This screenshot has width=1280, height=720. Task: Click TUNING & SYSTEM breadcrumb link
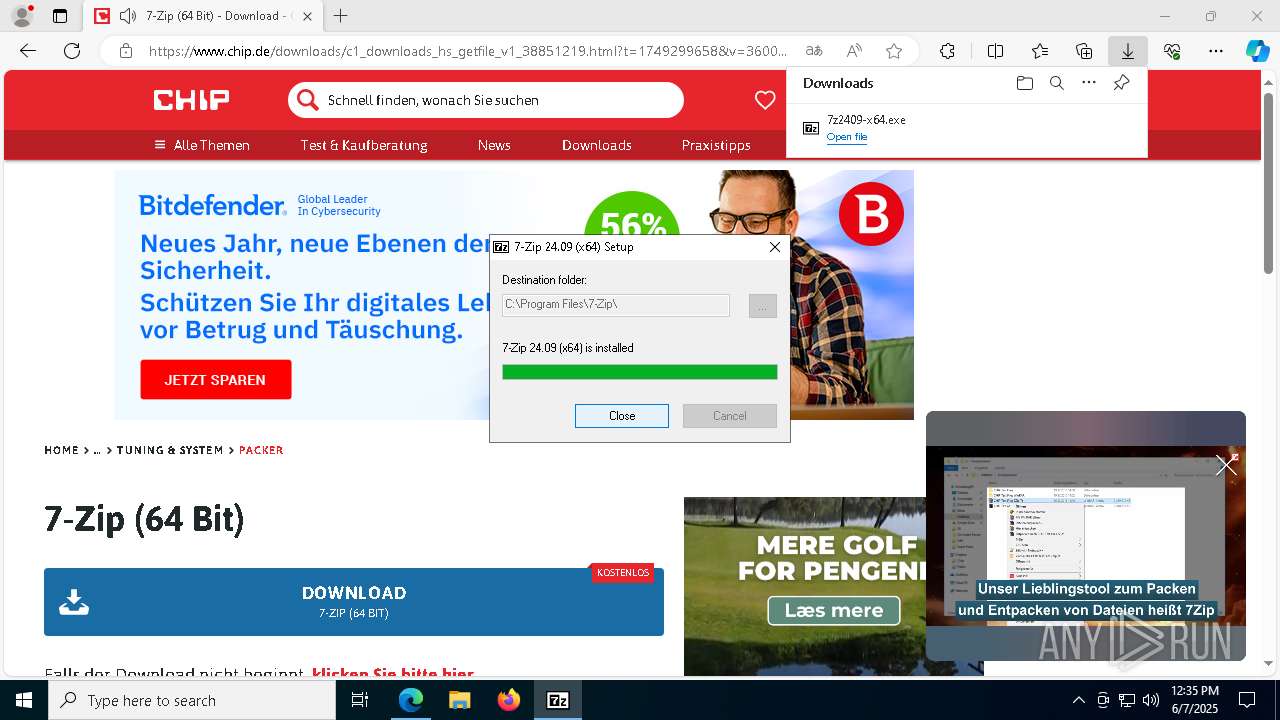[170, 450]
